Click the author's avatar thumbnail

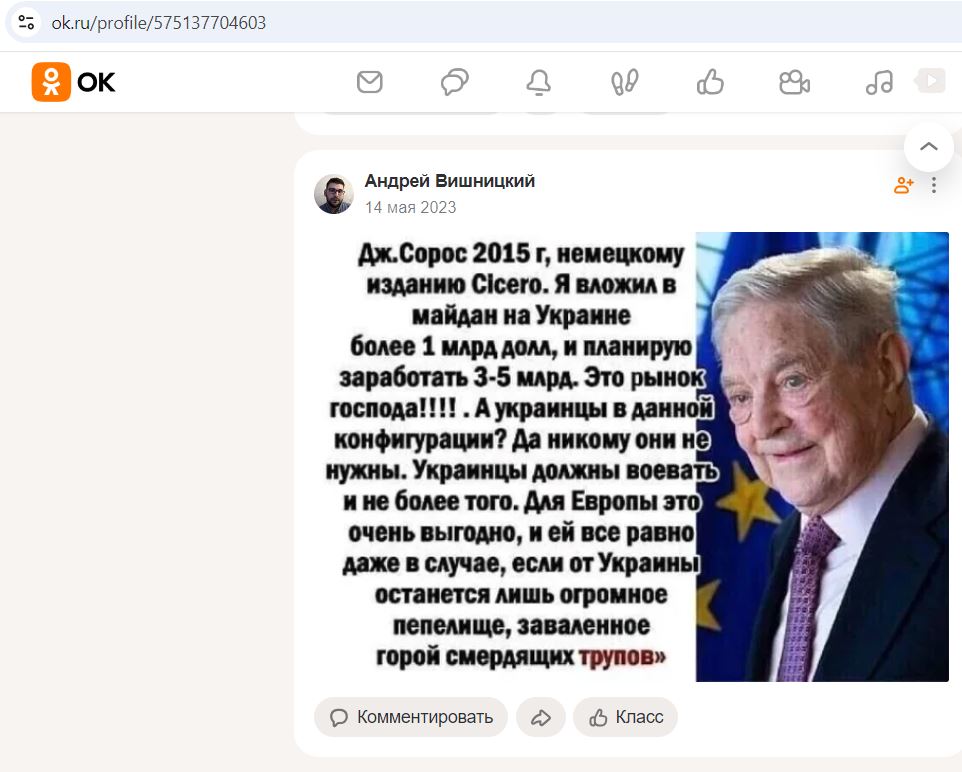click(334, 195)
